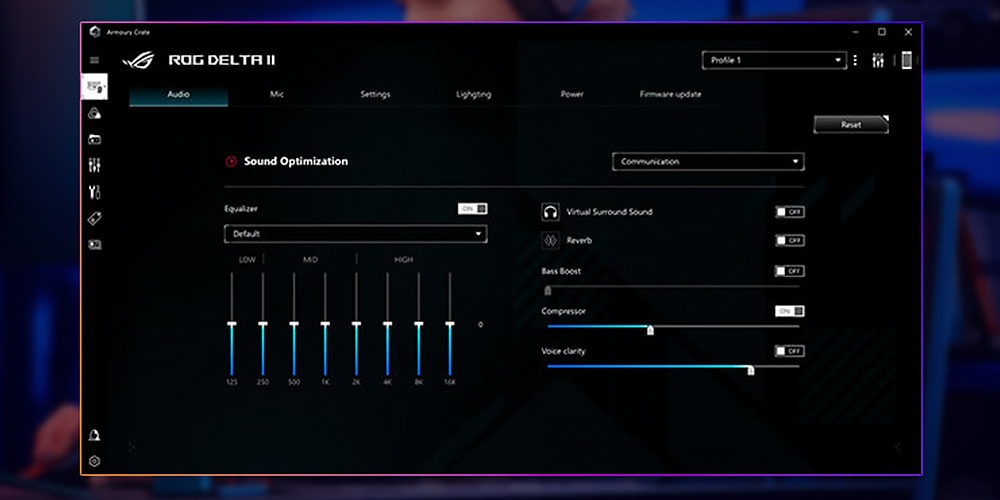
Task: Click the 8K equalizer band handle
Action: [x=418, y=325]
